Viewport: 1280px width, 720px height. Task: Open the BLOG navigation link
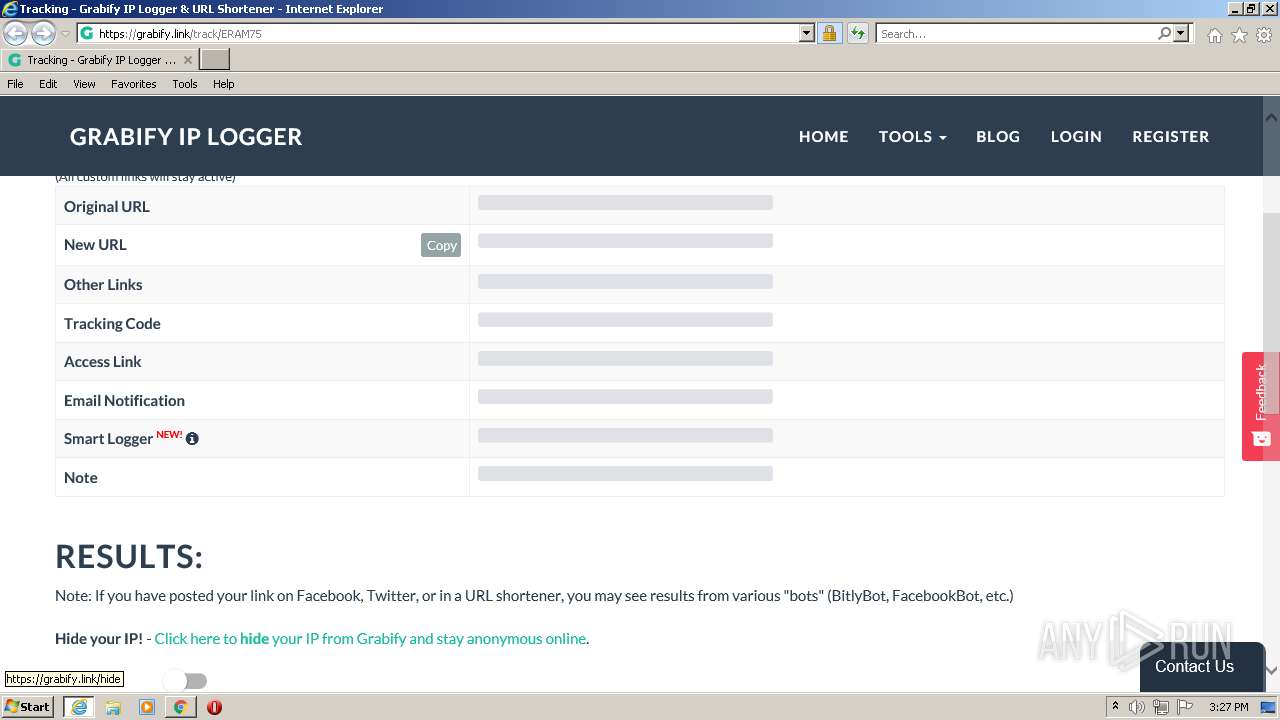coord(998,137)
